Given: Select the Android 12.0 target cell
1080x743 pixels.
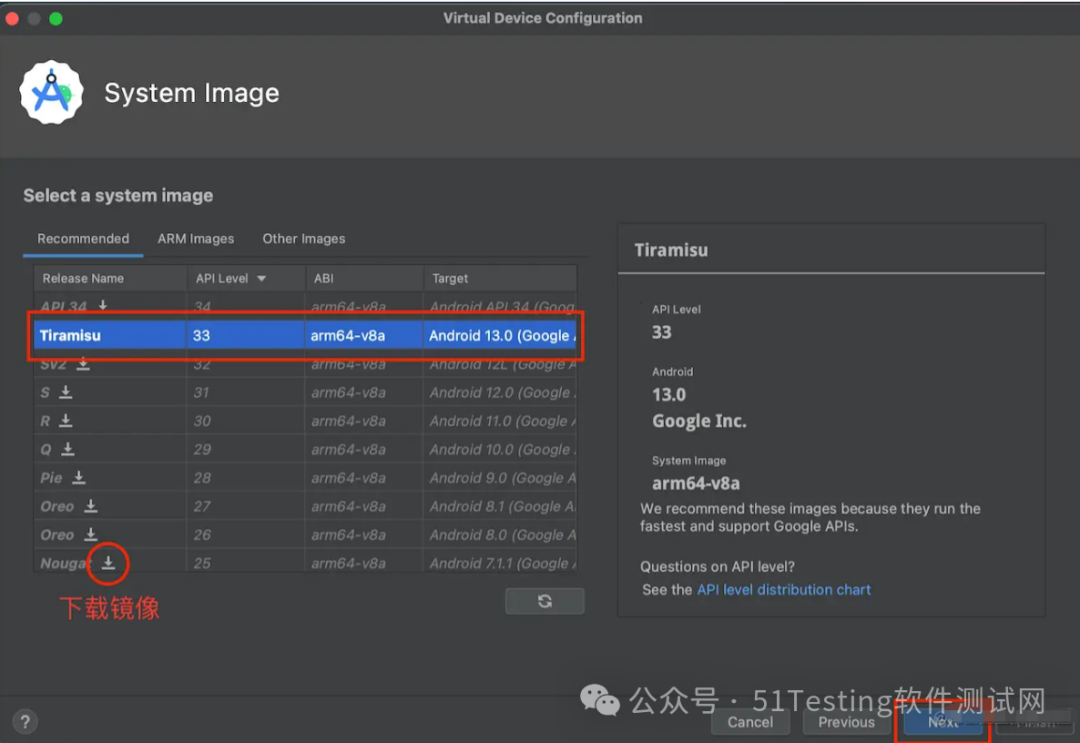Looking at the screenshot, I should 500,393.
